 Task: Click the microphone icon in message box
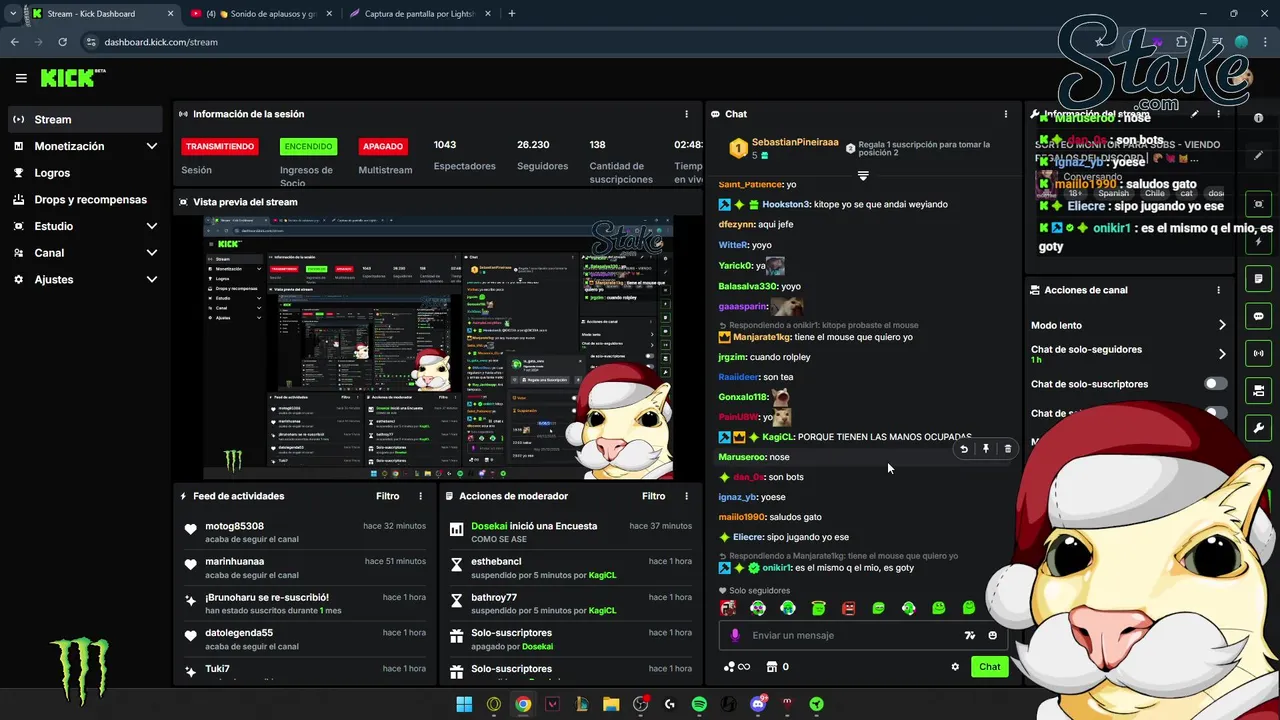pos(735,635)
